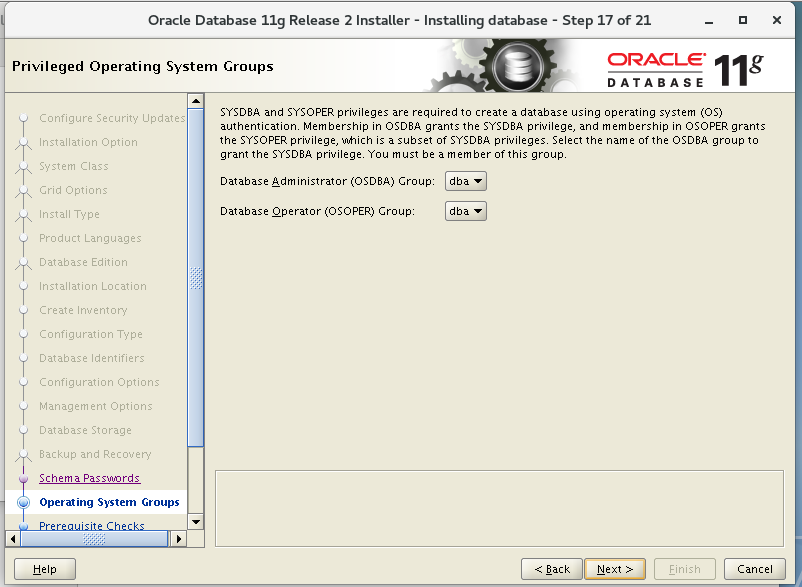Click the sidebar scrollbar up arrow
The height and width of the screenshot is (587, 802).
click(x=195, y=100)
